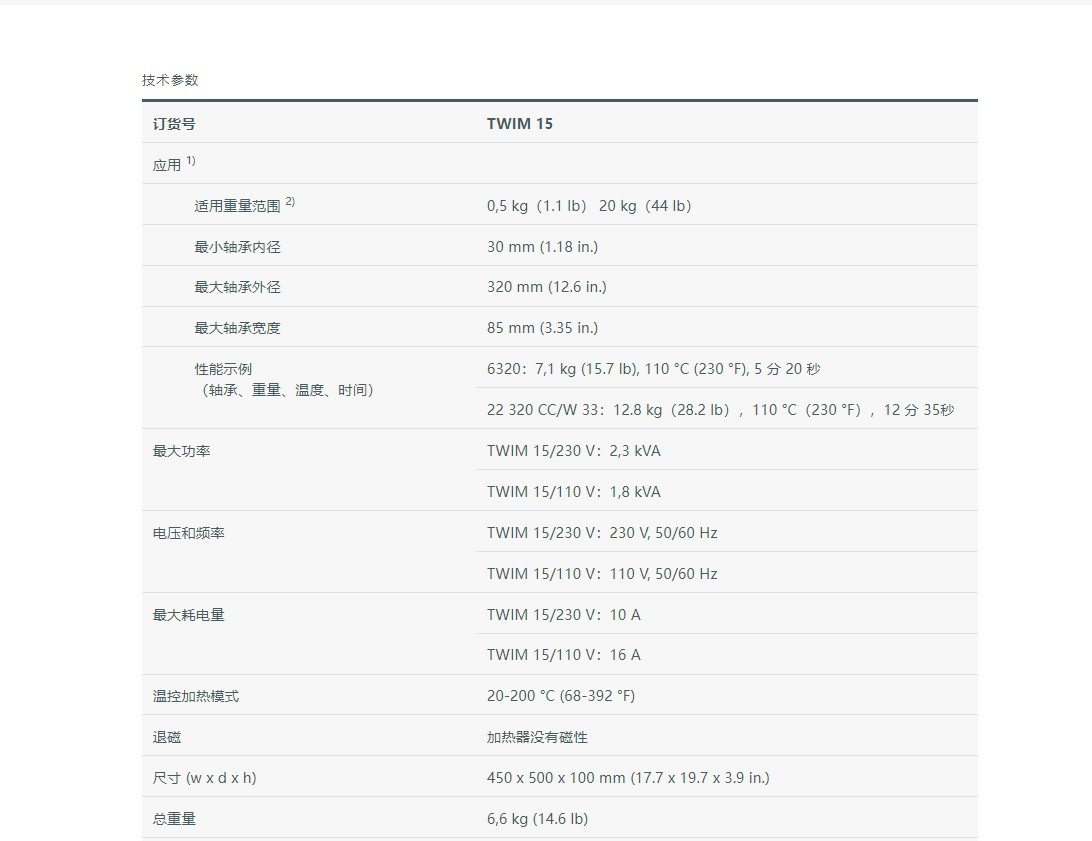Image resolution: width=1092 pixels, height=841 pixels.
Task: Select the TWIM 15/110 V: 1,8 kVA value
Action: click(x=574, y=492)
